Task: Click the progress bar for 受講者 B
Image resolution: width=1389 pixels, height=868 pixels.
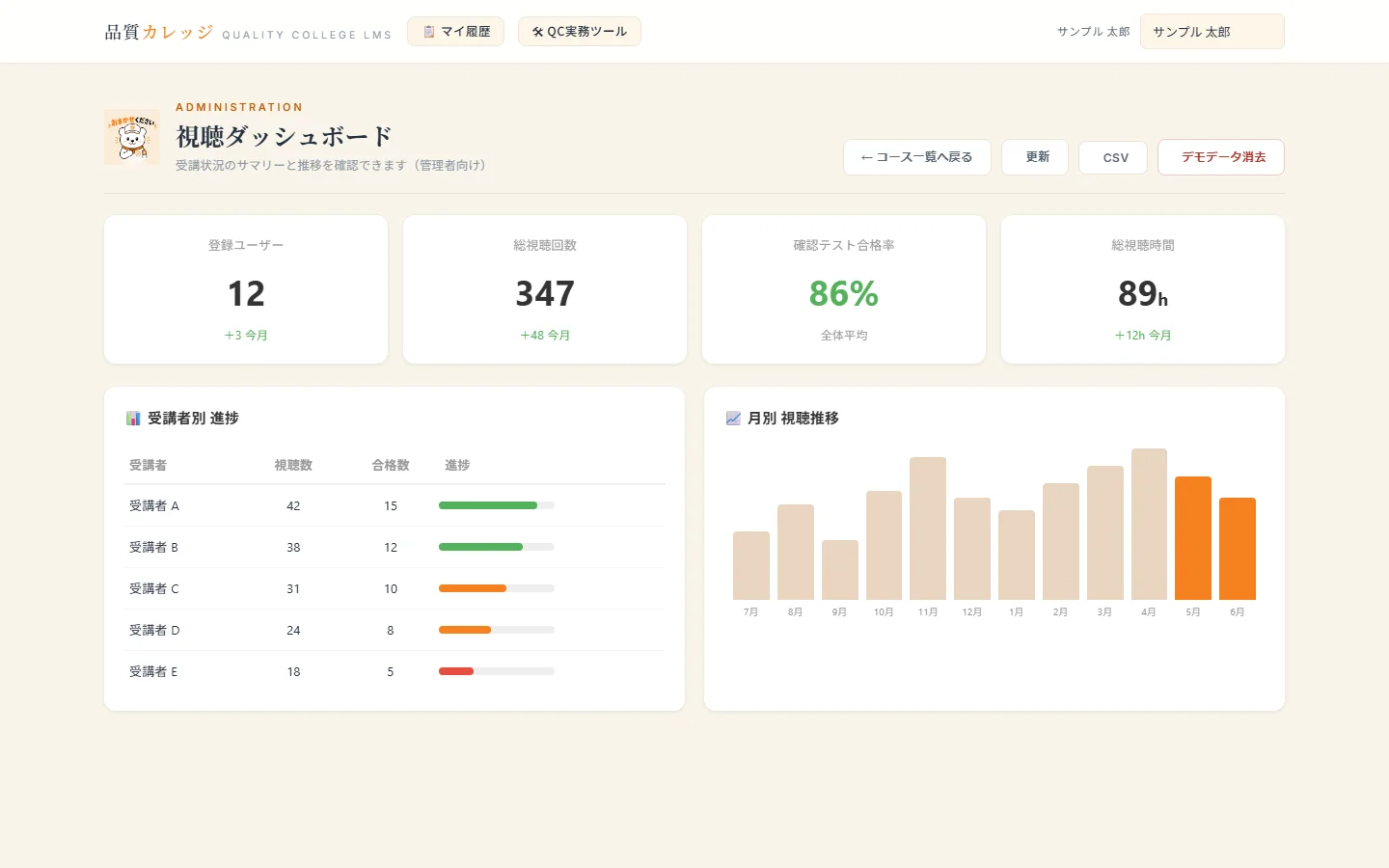Action: pos(497,547)
